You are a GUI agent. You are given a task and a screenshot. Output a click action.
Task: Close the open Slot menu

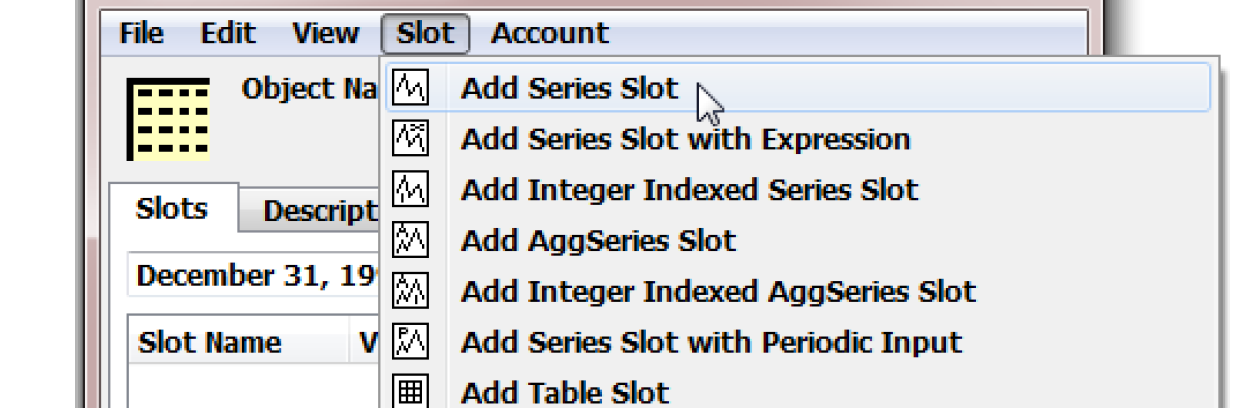tap(425, 34)
